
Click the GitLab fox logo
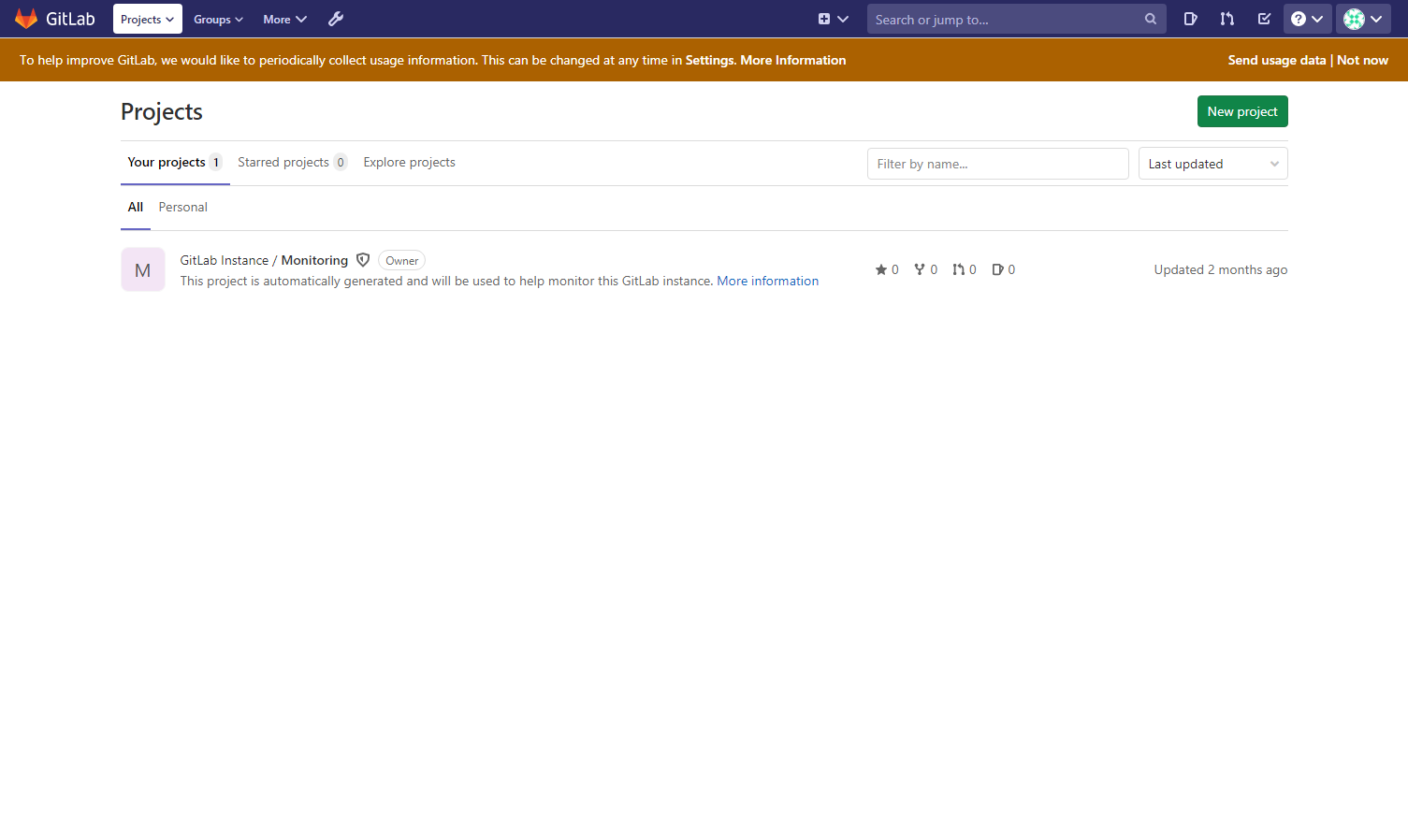(x=26, y=19)
